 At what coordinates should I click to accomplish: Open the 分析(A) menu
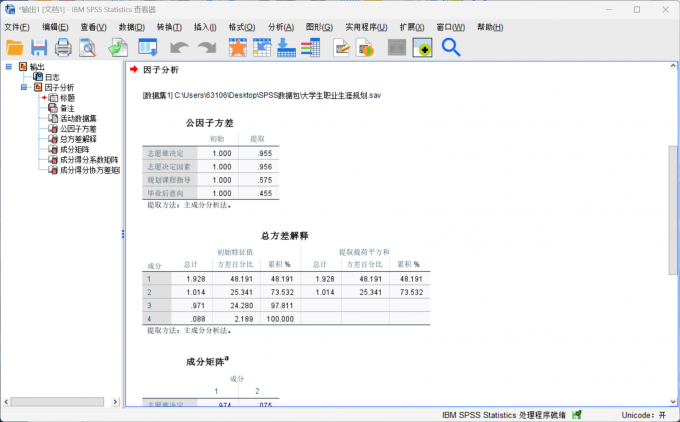281,27
